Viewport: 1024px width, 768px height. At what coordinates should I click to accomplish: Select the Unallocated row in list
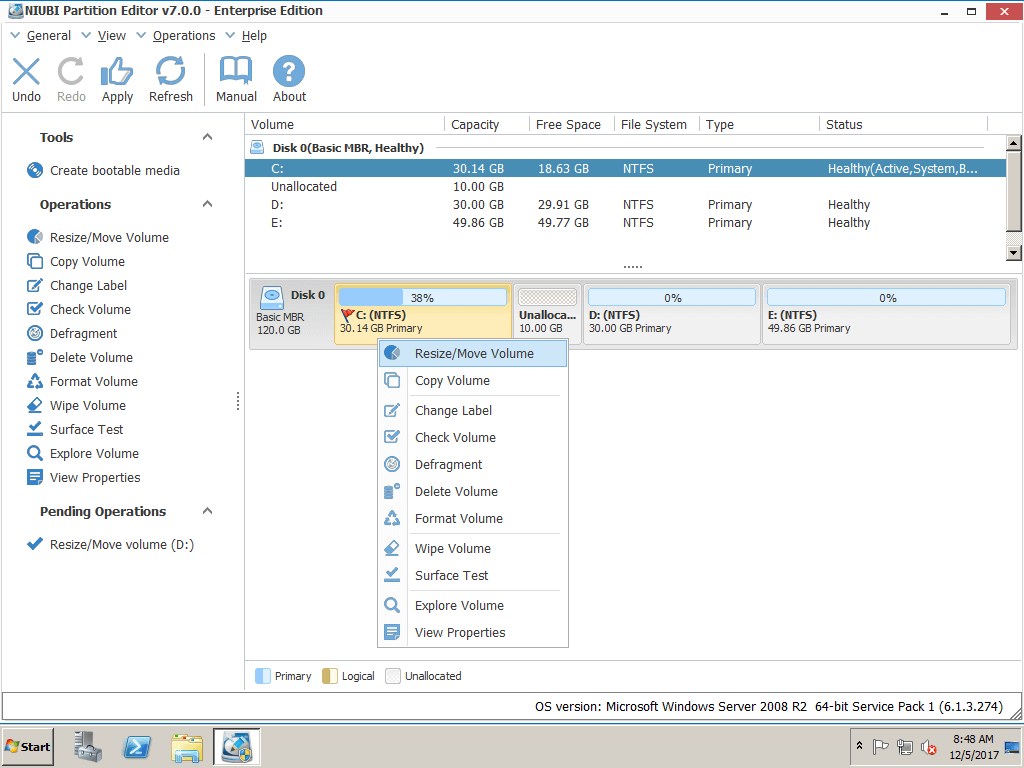click(625, 187)
